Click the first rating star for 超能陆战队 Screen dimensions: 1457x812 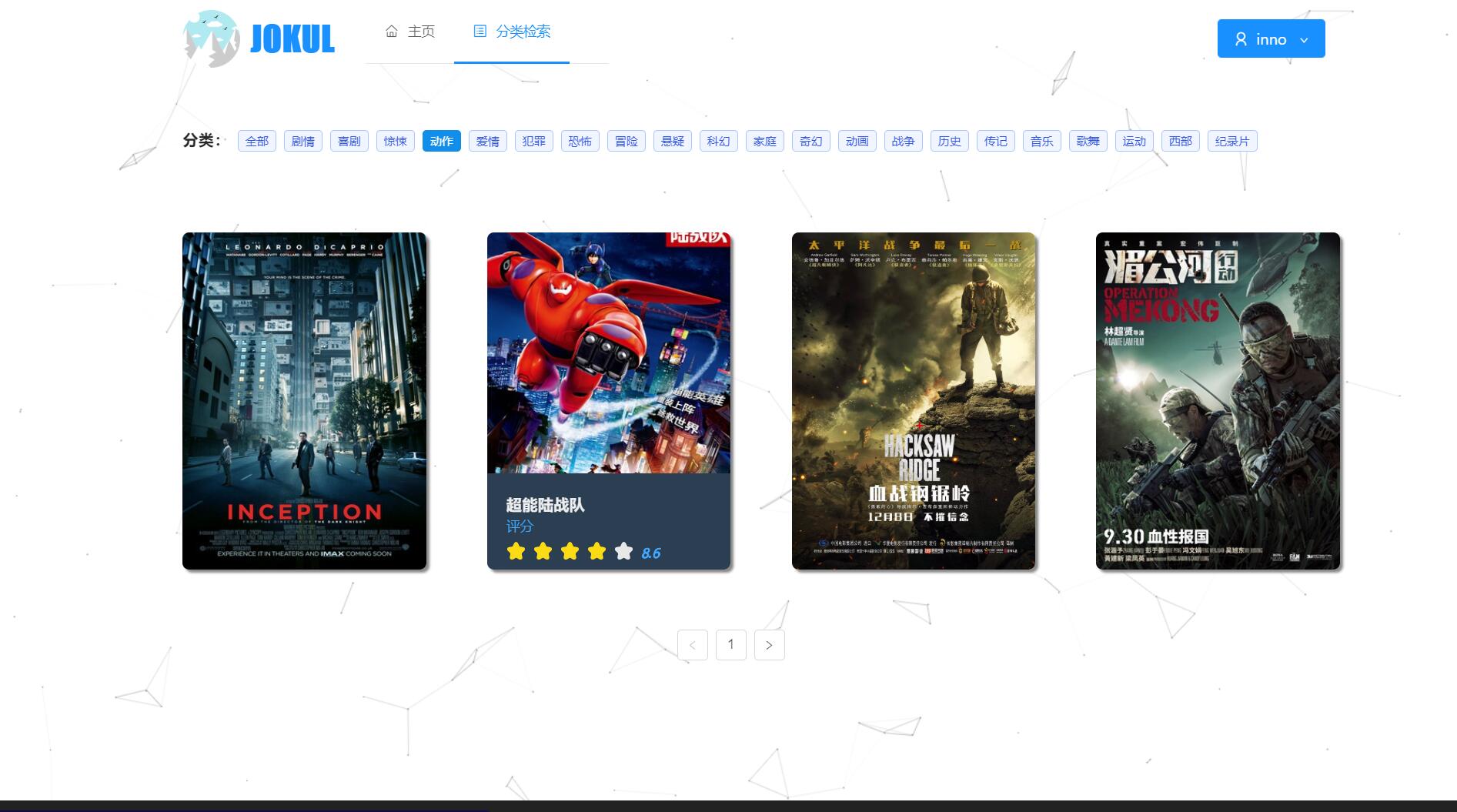click(516, 551)
